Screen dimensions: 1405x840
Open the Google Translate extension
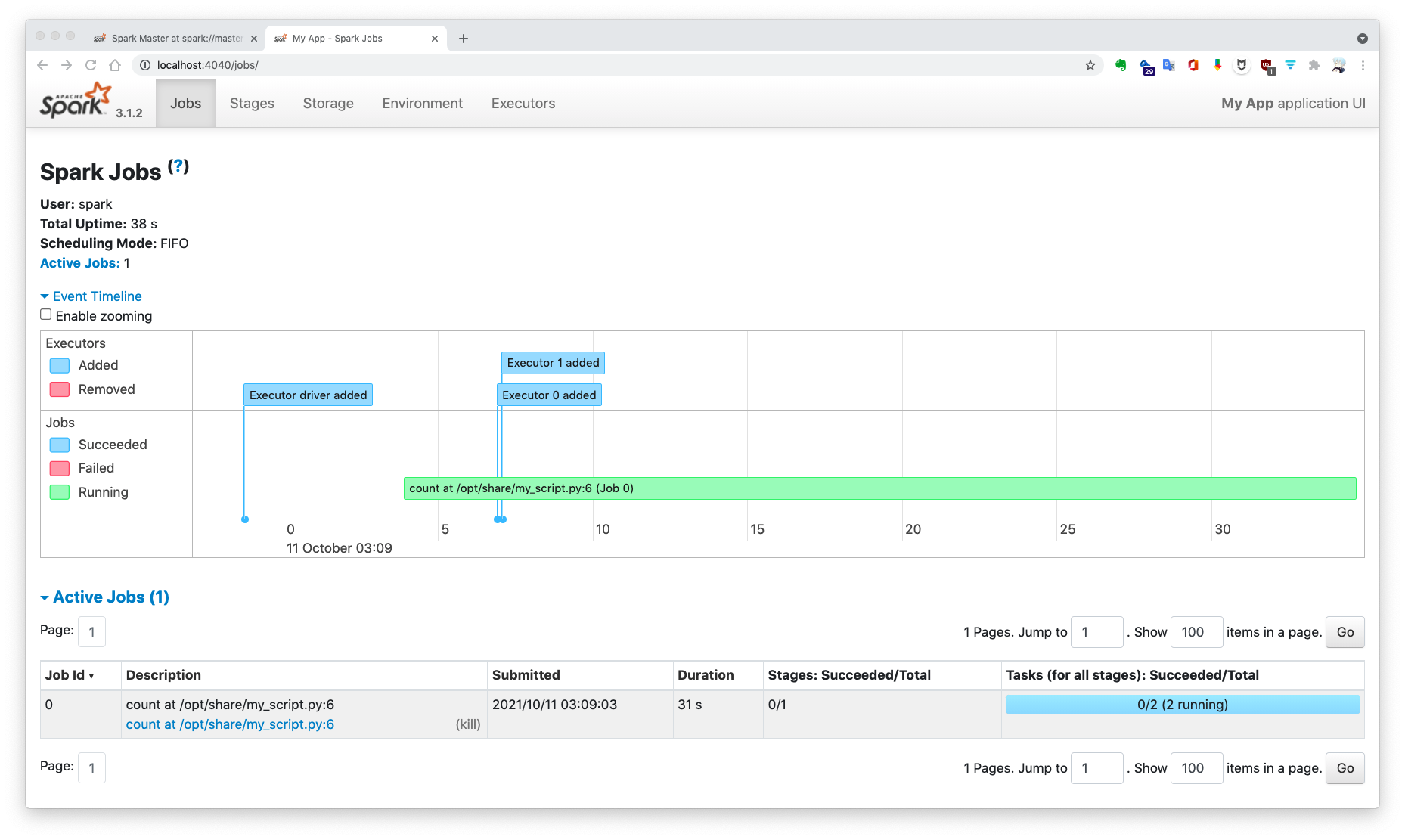tap(1168, 66)
